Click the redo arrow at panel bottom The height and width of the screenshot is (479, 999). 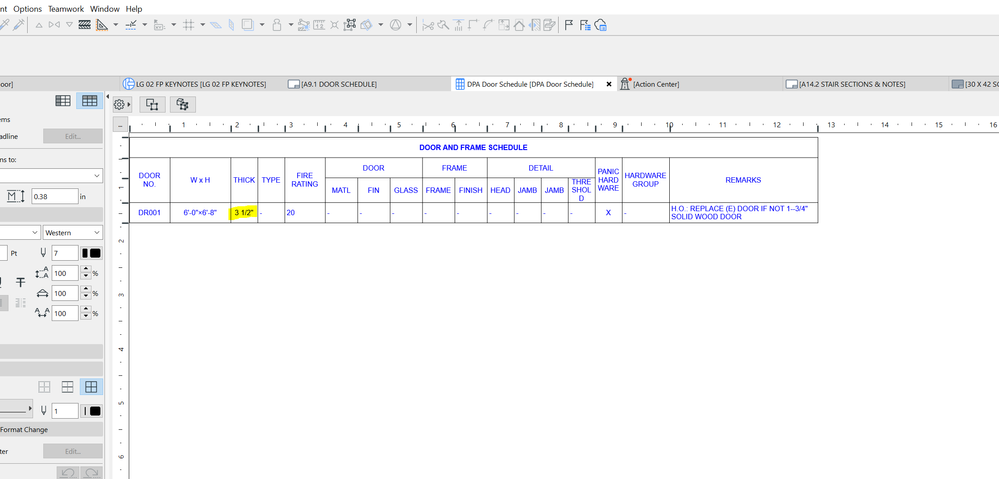tap(92, 473)
